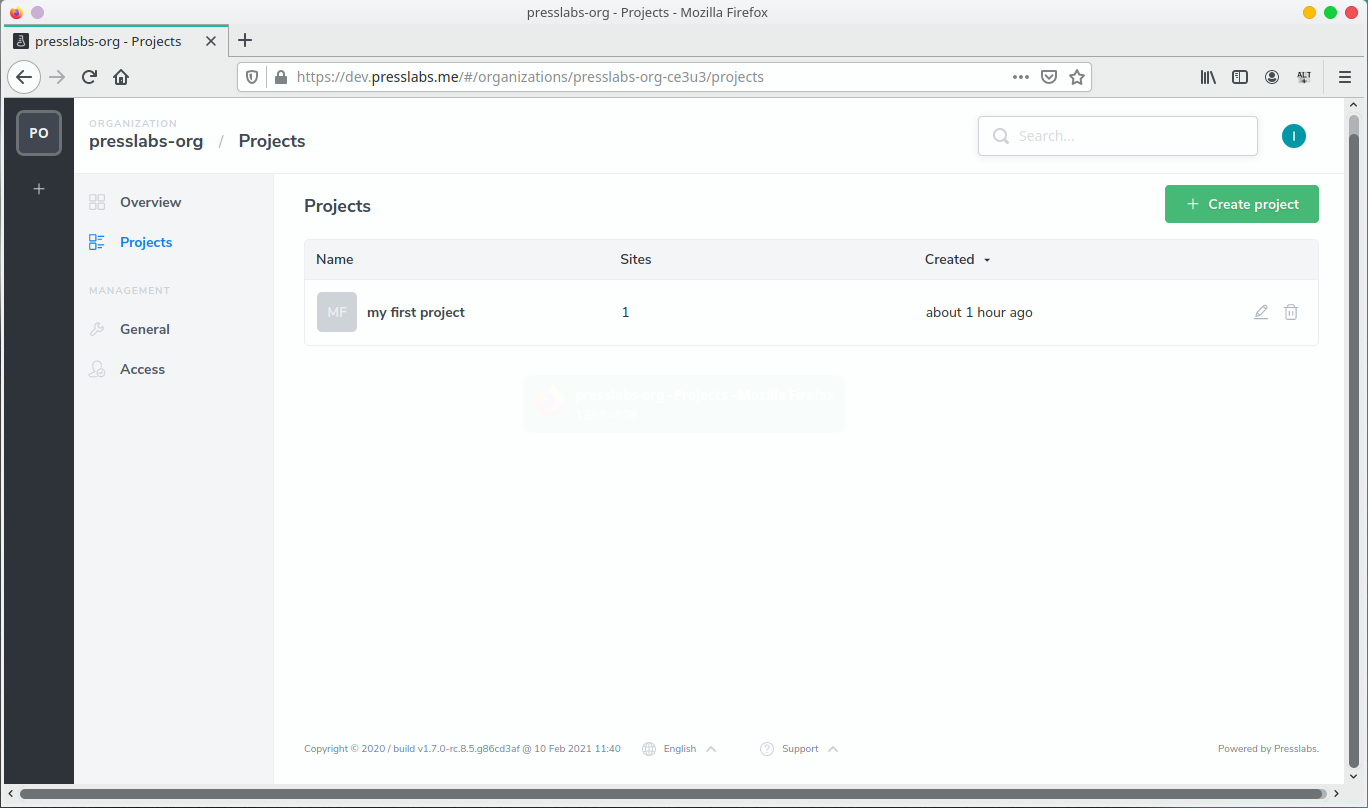This screenshot has height=808, width=1368.
Task: Open page actions three-dot menu
Action: 1021,77
